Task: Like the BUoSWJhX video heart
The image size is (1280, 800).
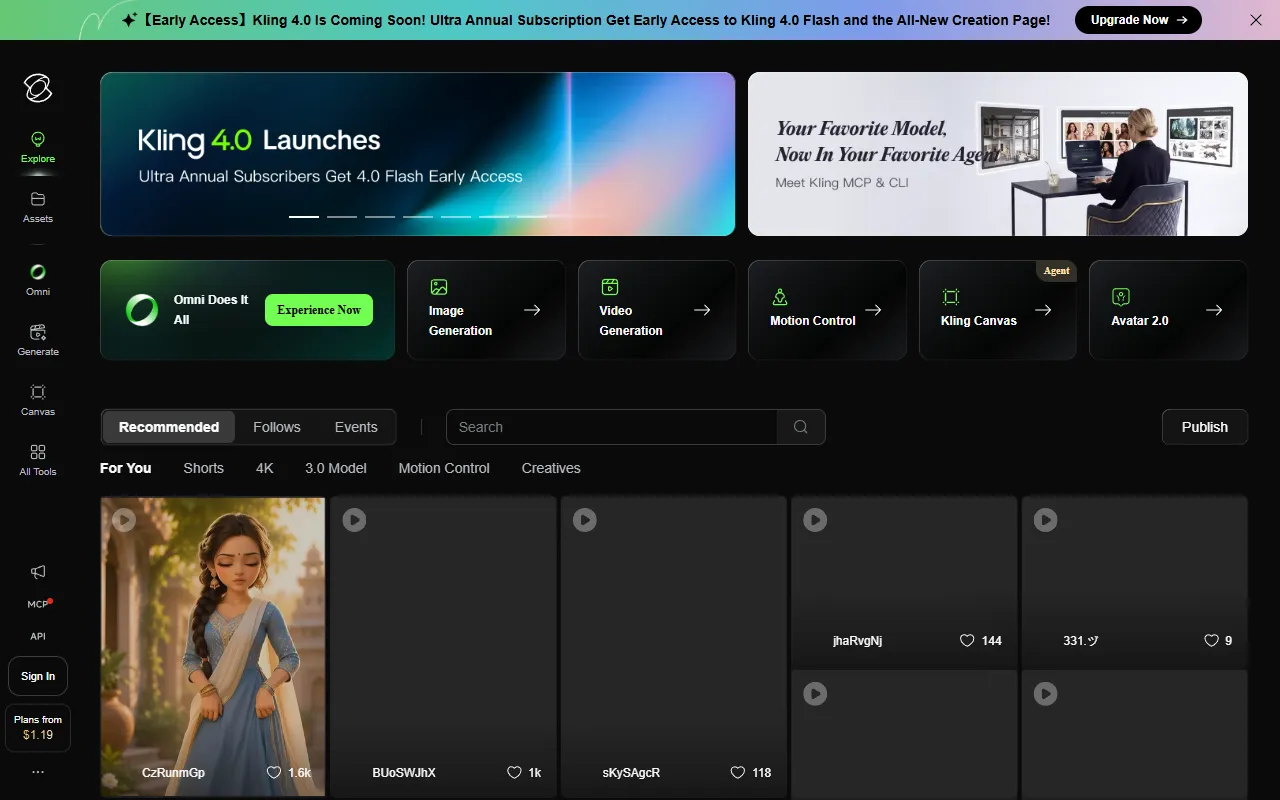Action: (x=514, y=773)
